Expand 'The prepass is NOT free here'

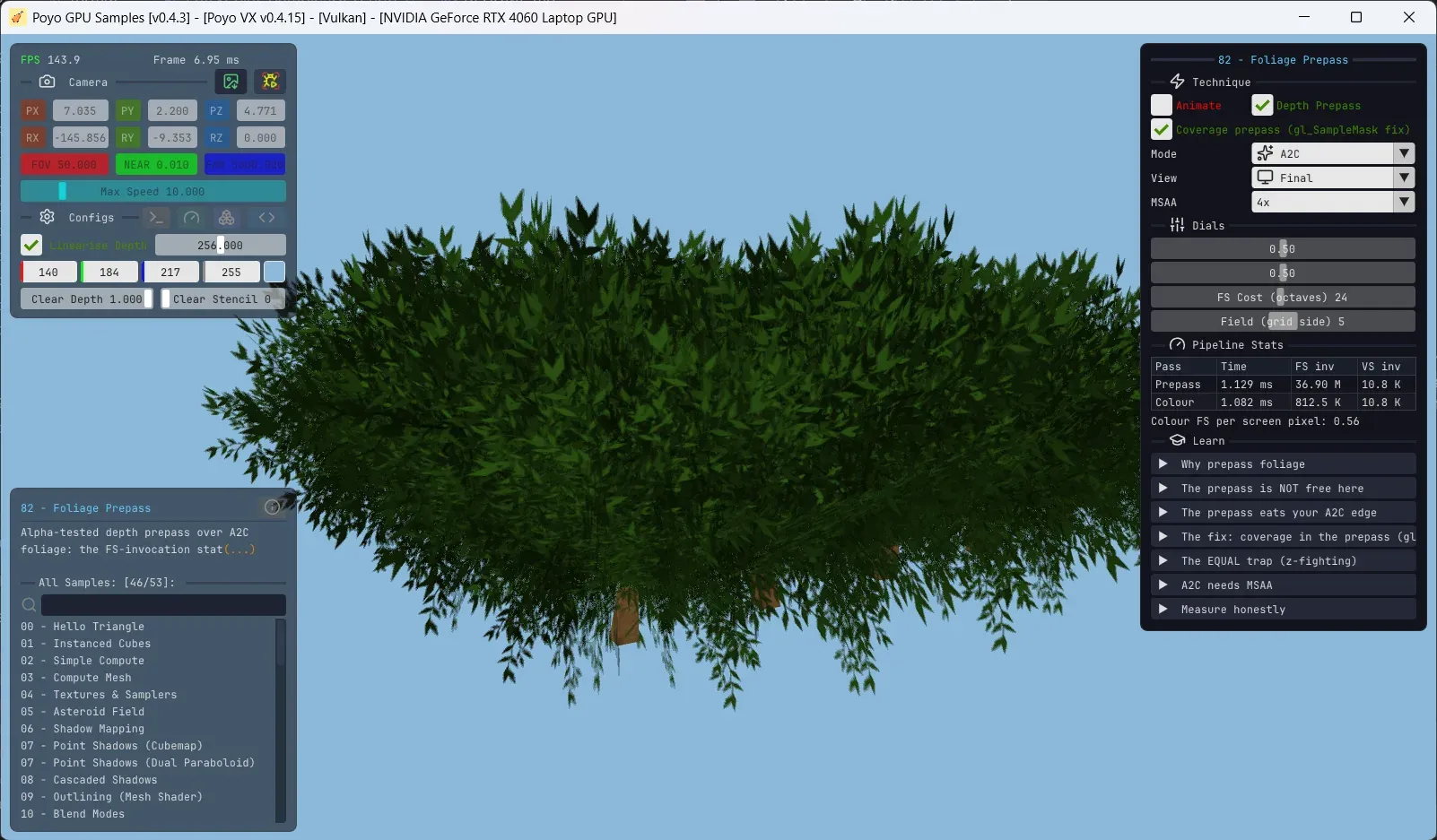pyautogui.click(x=1284, y=488)
